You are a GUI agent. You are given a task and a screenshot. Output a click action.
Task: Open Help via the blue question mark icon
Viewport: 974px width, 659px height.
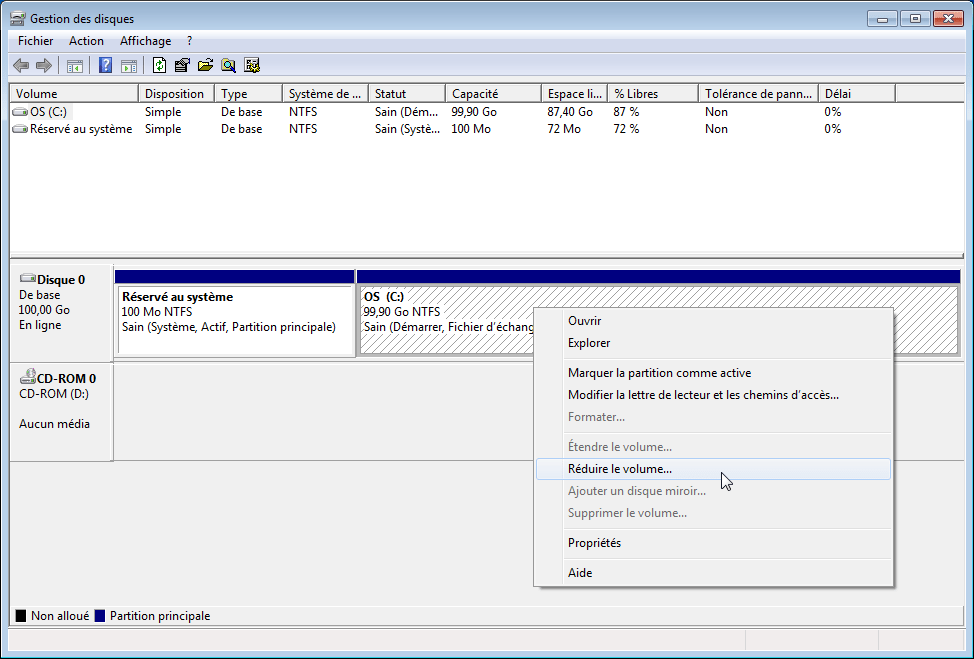(x=106, y=65)
